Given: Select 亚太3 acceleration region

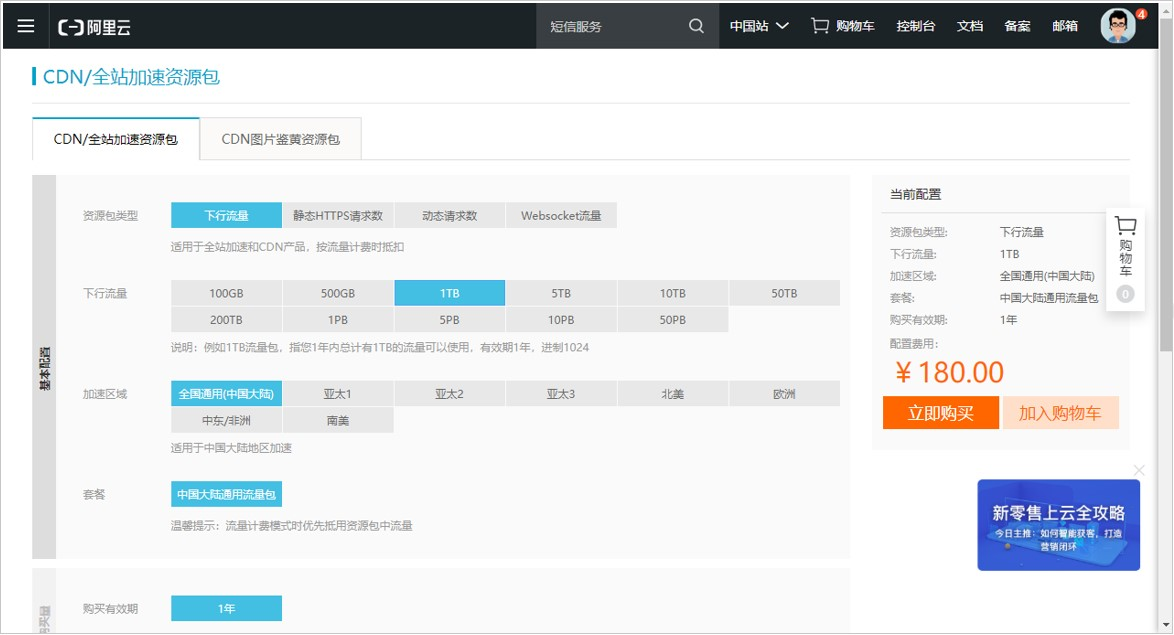Looking at the screenshot, I should click(x=561, y=394).
